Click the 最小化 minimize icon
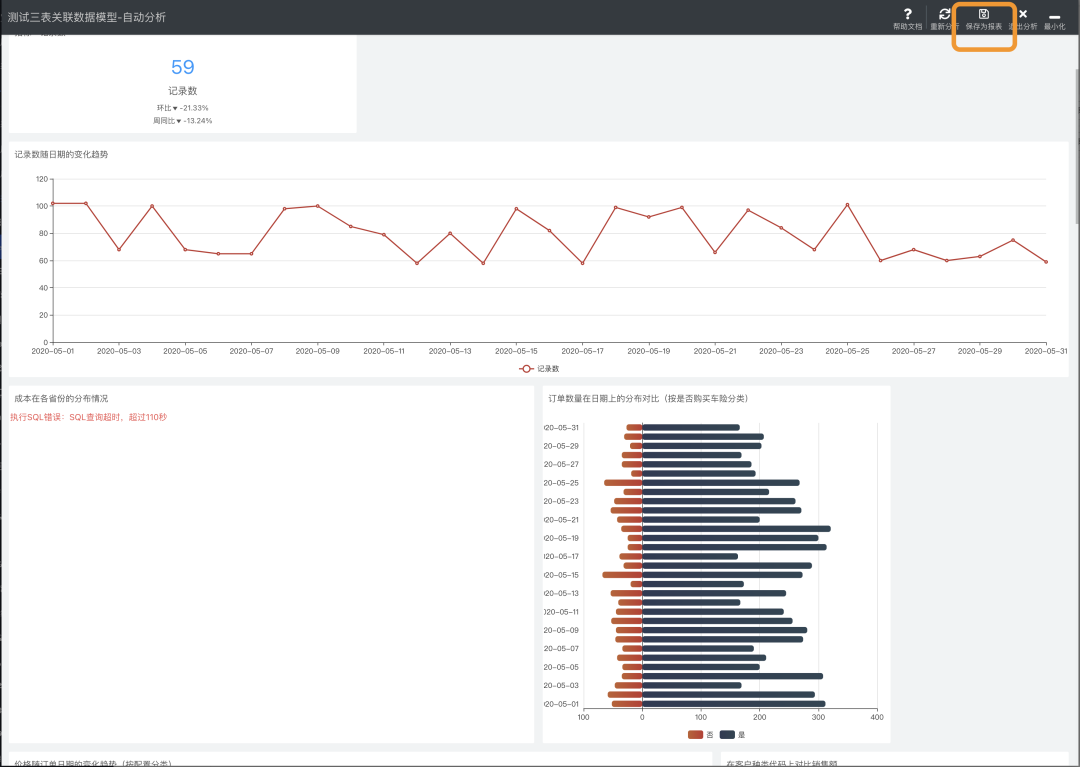 (x=1055, y=17)
